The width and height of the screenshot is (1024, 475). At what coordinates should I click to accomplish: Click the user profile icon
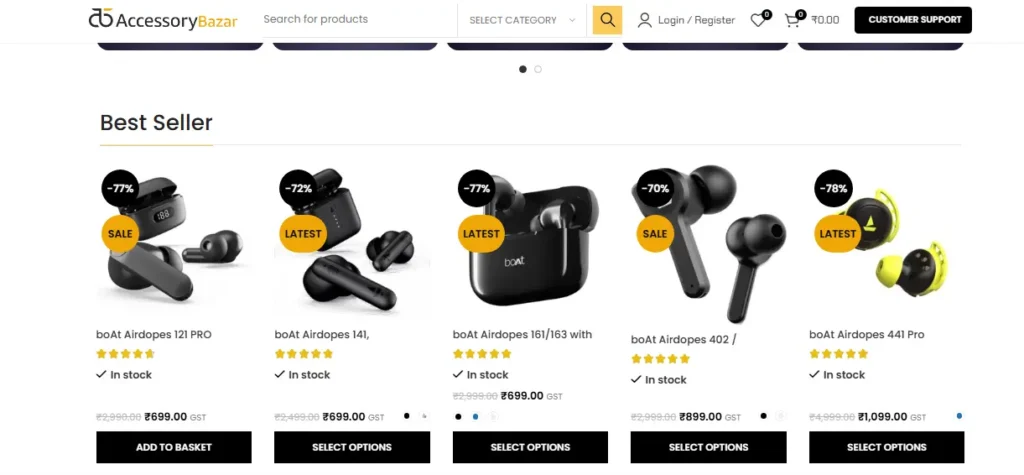(x=645, y=20)
